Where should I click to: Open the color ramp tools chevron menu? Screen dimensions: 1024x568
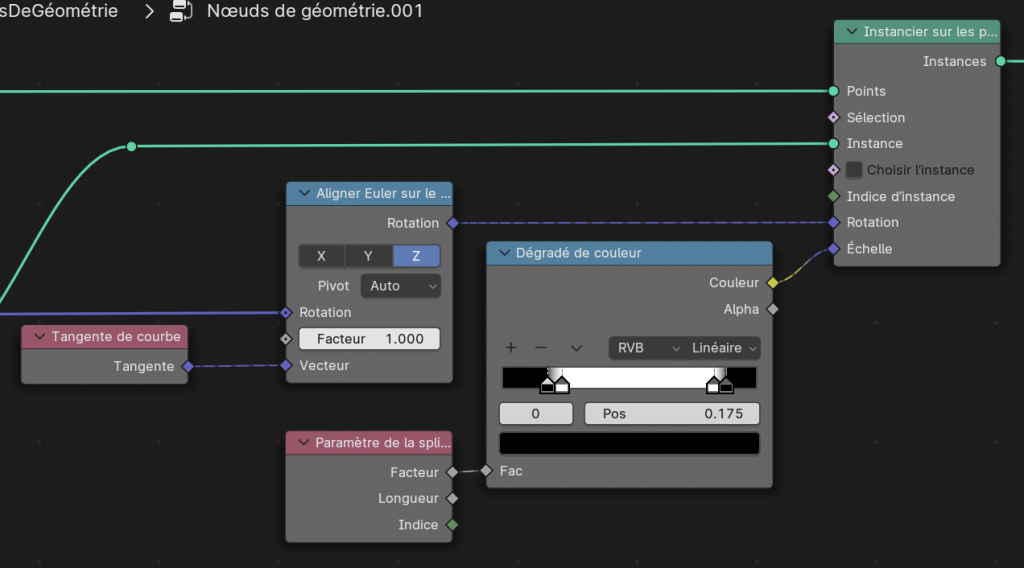(x=576, y=348)
